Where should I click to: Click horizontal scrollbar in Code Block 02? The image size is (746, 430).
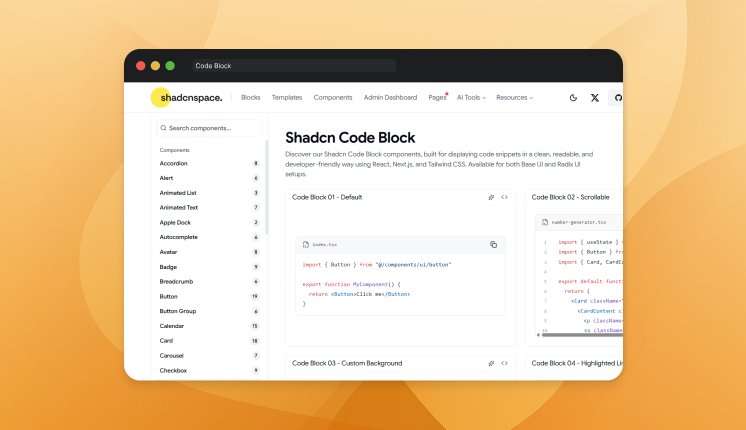click(x=582, y=335)
